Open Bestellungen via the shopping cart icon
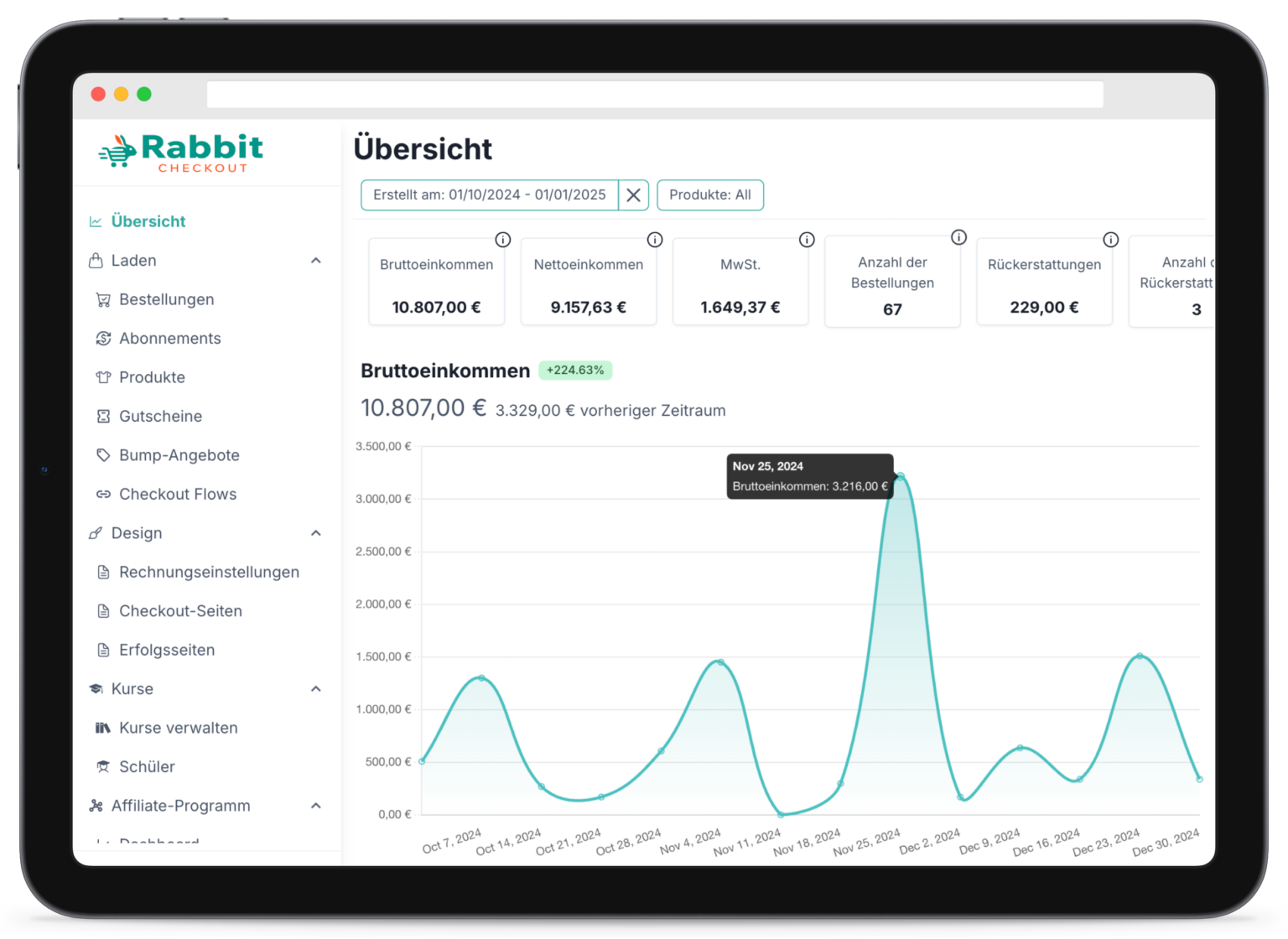This screenshot has height=939, width=1288. click(x=103, y=300)
